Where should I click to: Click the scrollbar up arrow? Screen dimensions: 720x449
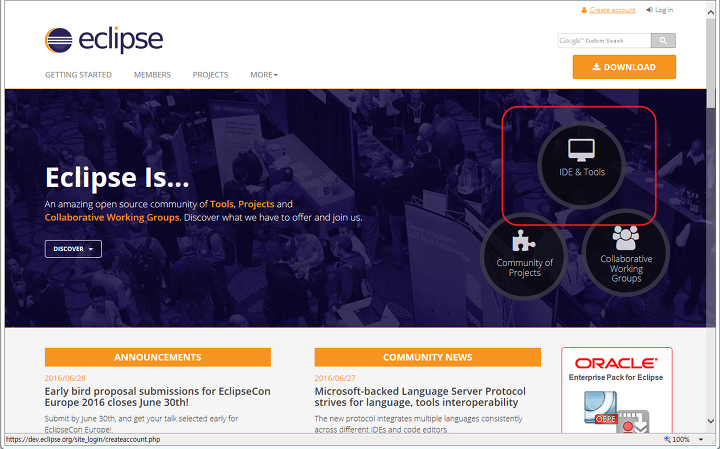coord(711,12)
